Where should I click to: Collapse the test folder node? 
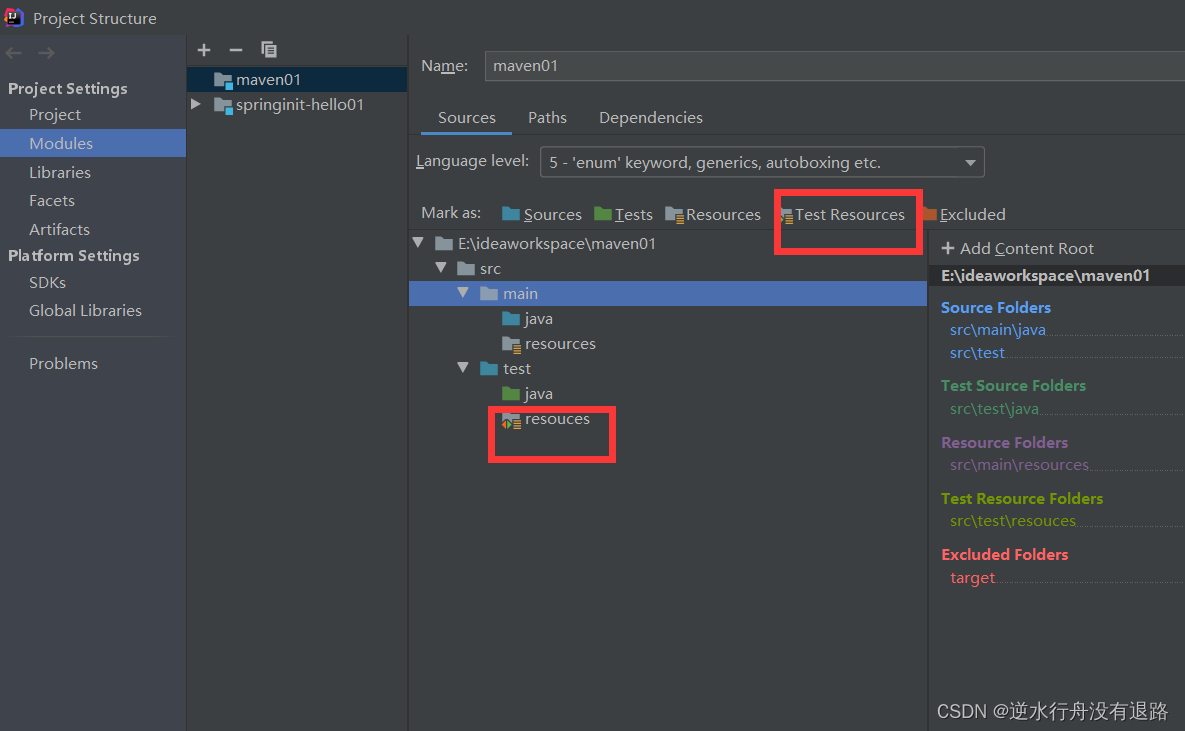pos(463,367)
